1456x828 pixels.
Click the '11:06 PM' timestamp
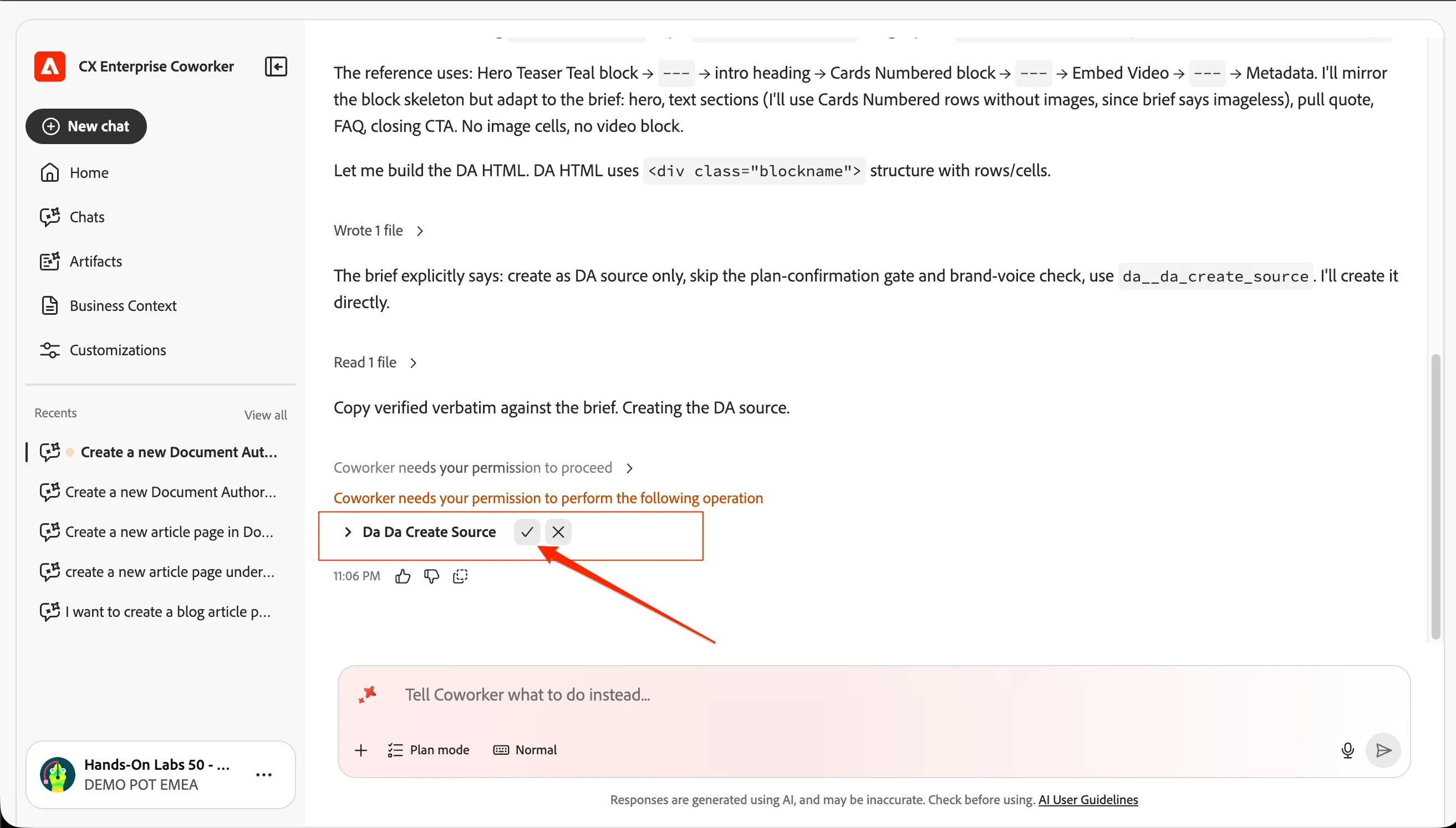pos(357,576)
